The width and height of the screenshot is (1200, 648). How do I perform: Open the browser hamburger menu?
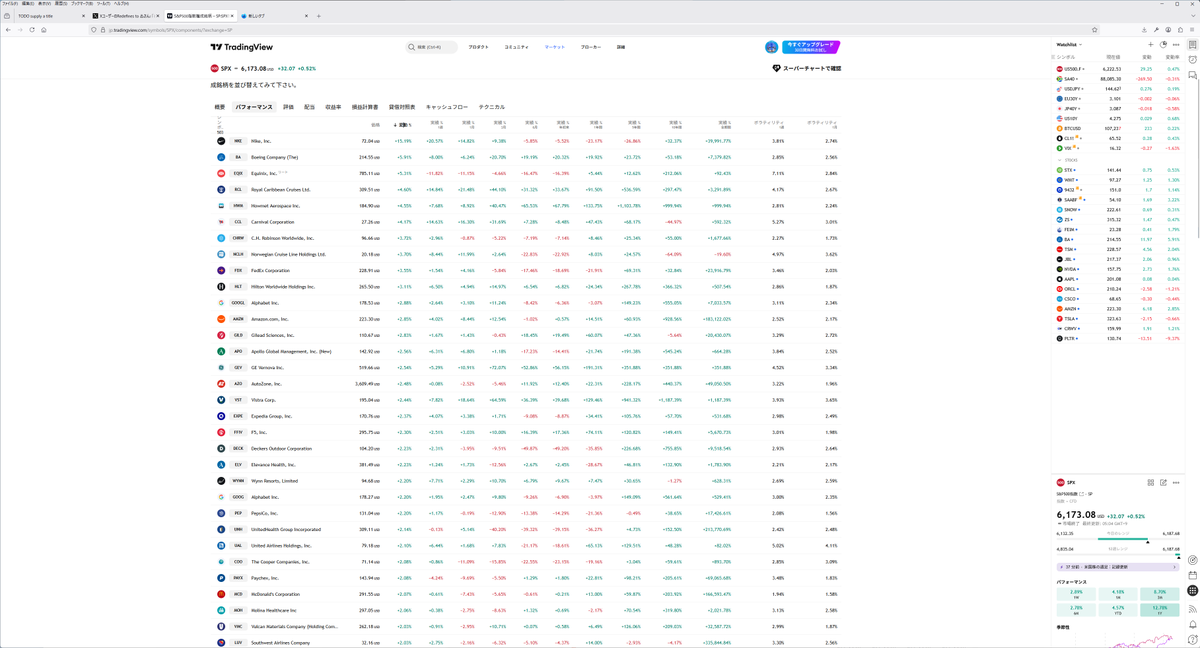(x=1192, y=30)
